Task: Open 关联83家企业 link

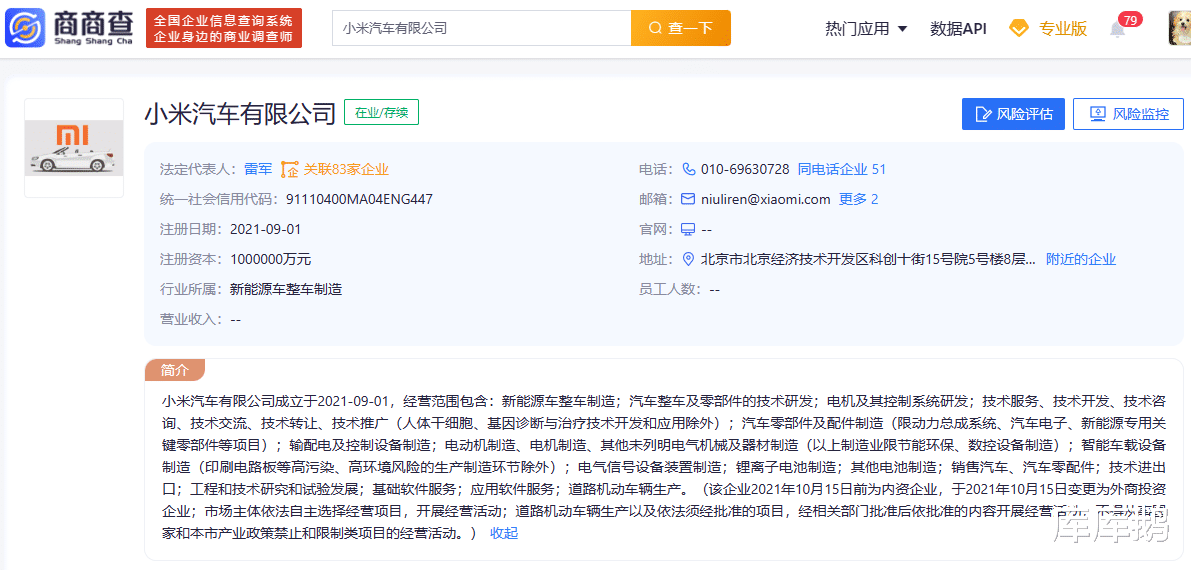Action: tap(346, 169)
